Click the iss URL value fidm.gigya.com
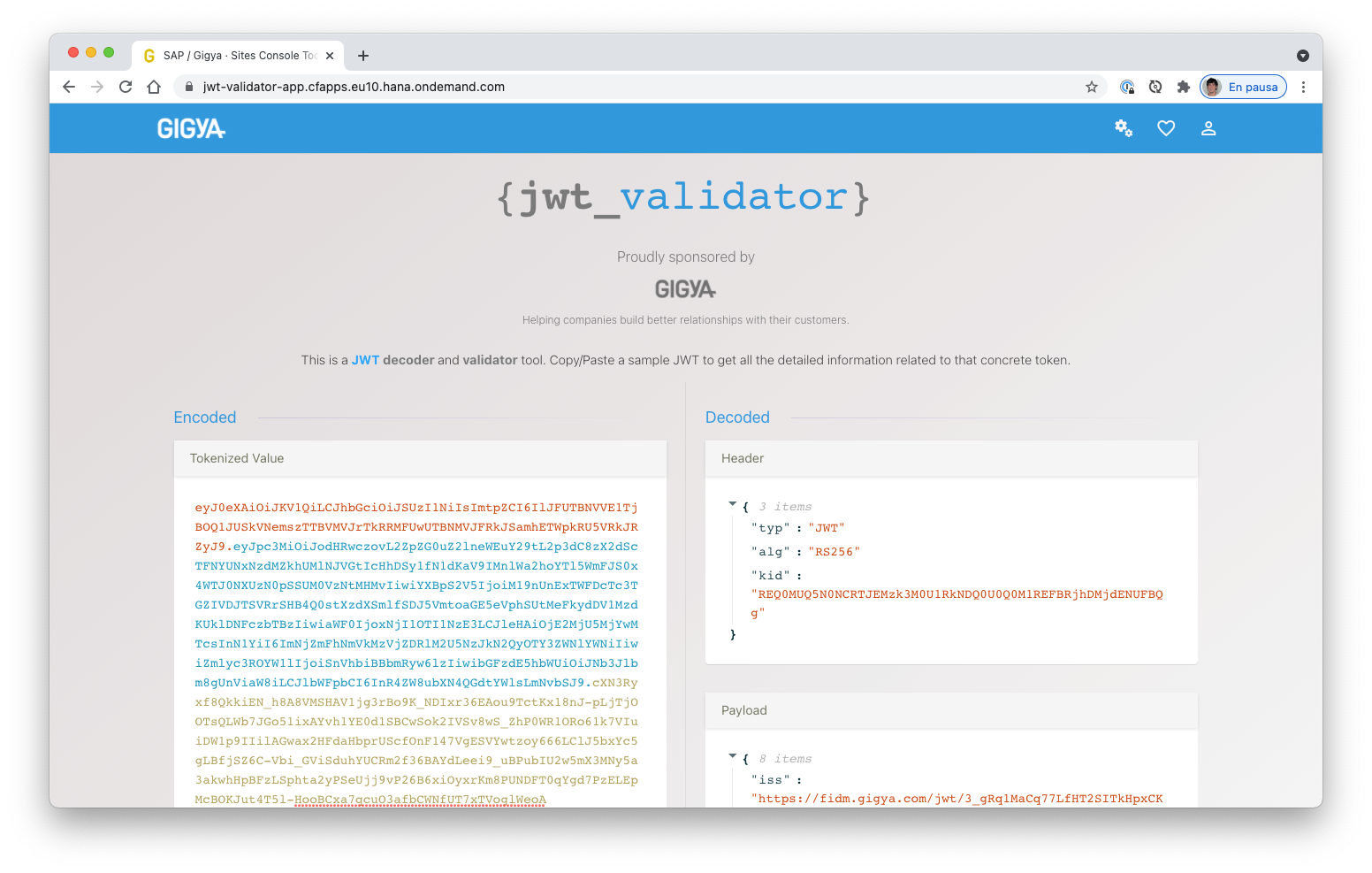Image resolution: width=1372 pixels, height=873 pixels. coord(957,799)
